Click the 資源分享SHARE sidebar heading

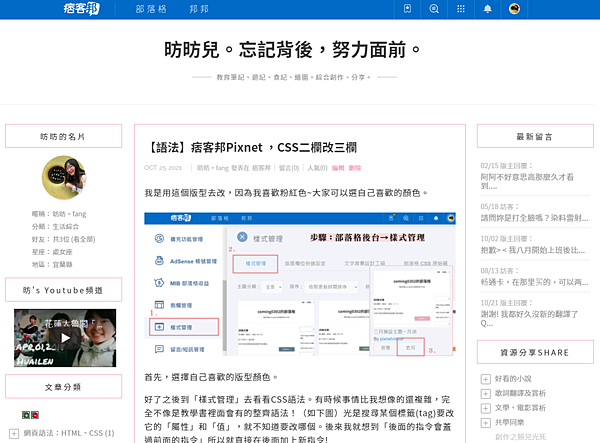535,352
